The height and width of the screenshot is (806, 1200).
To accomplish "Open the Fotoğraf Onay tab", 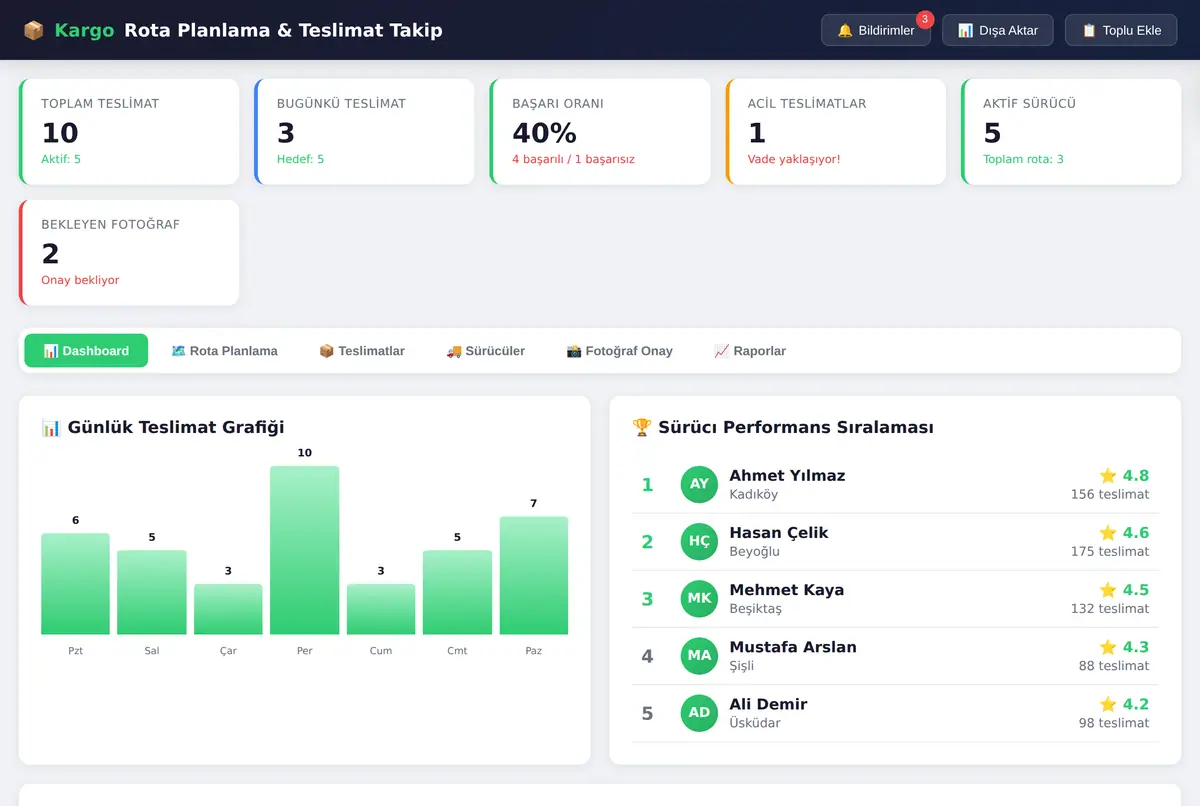I will pyautogui.click(x=619, y=351).
